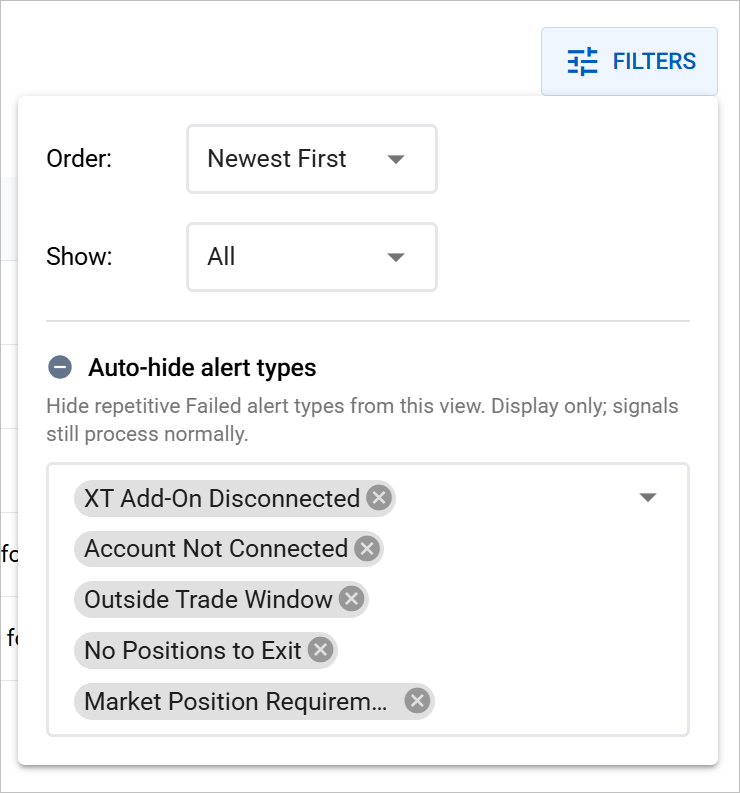The height and width of the screenshot is (793, 740).
Task: Click the No Positions to Exit chip label
Action: pos(193,650)
